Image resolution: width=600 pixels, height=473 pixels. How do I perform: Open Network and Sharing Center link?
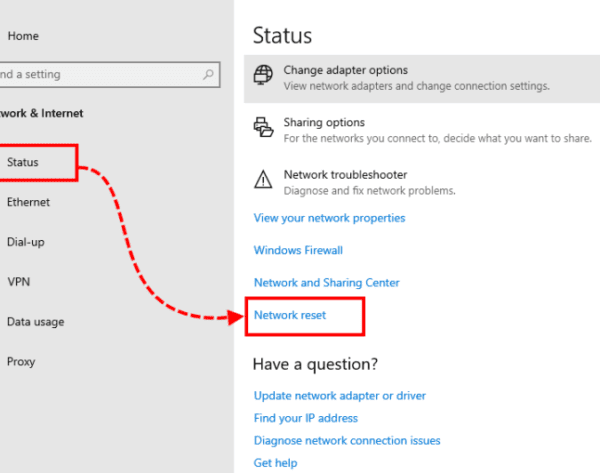(x=326, y=283)
